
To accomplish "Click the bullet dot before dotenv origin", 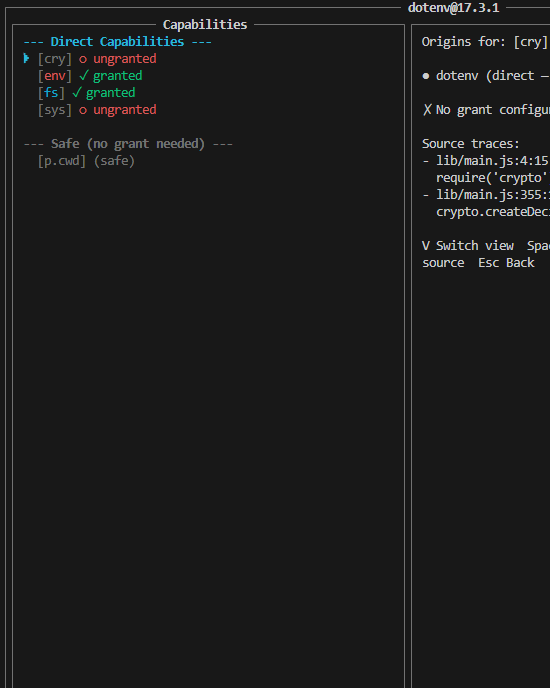I will click(426, 76).
